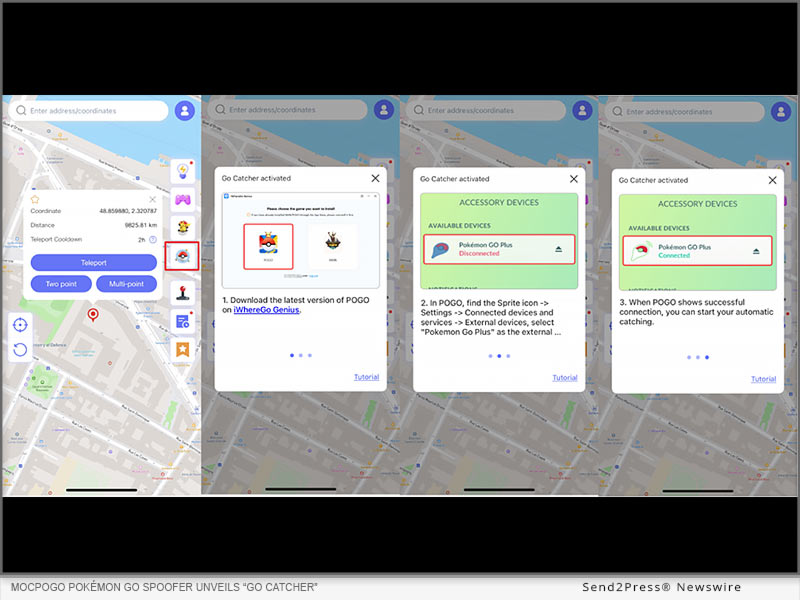
Task: Open the iWhereGo Genius link
Action: 269,310
